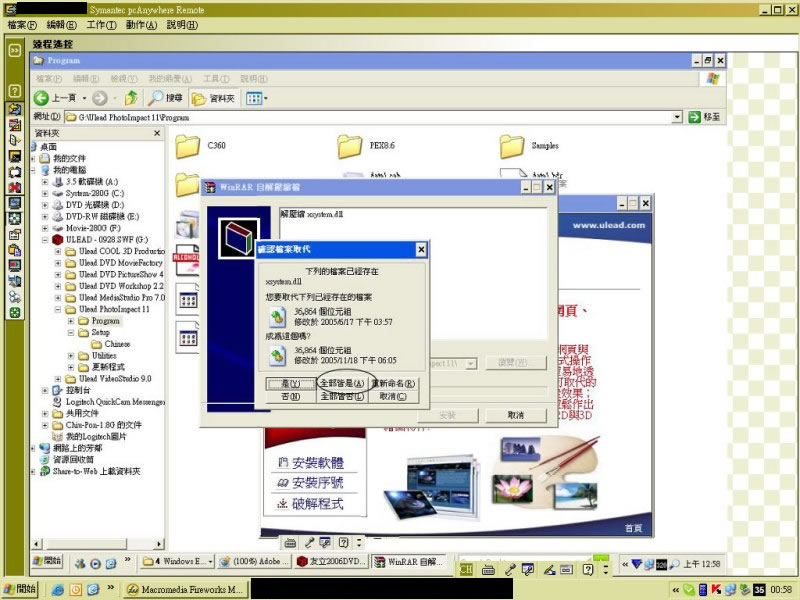Click the green phone tray icon in local taskbar

coord(689,590)
